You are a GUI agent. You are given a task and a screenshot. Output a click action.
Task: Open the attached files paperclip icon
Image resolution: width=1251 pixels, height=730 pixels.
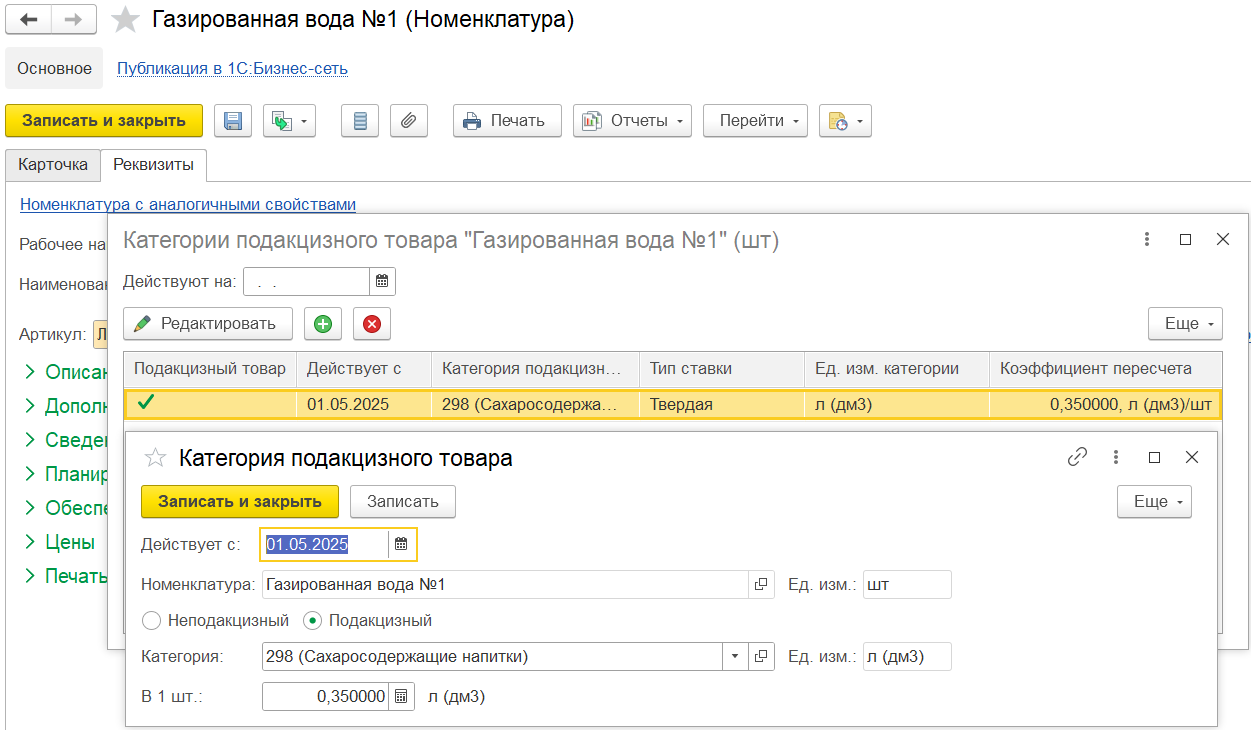pos(408,121)
